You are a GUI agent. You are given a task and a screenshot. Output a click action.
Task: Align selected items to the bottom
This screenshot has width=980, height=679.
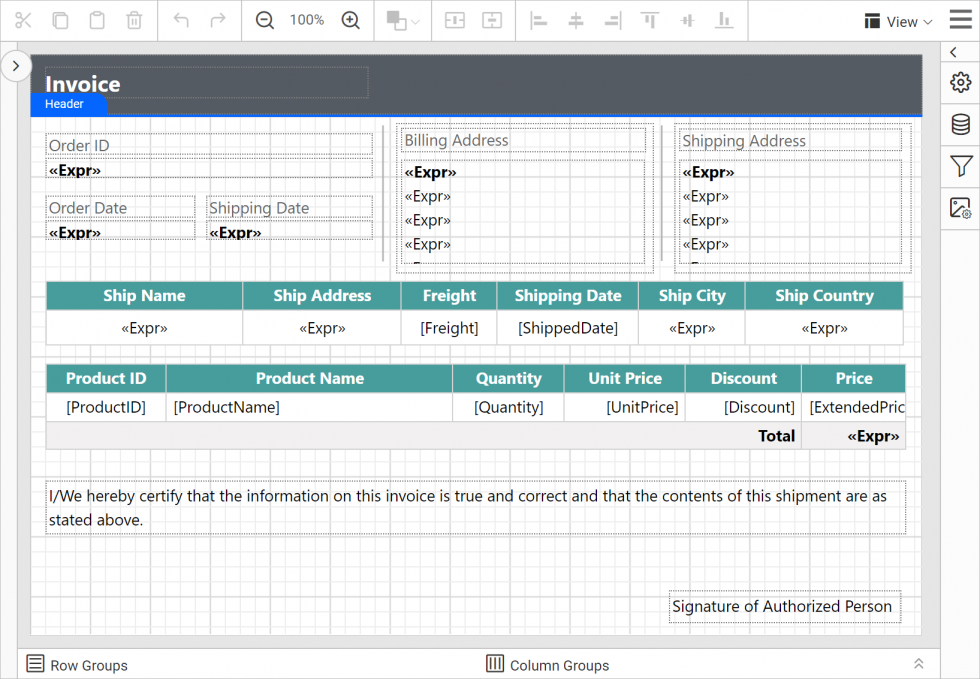pos(724,21)
